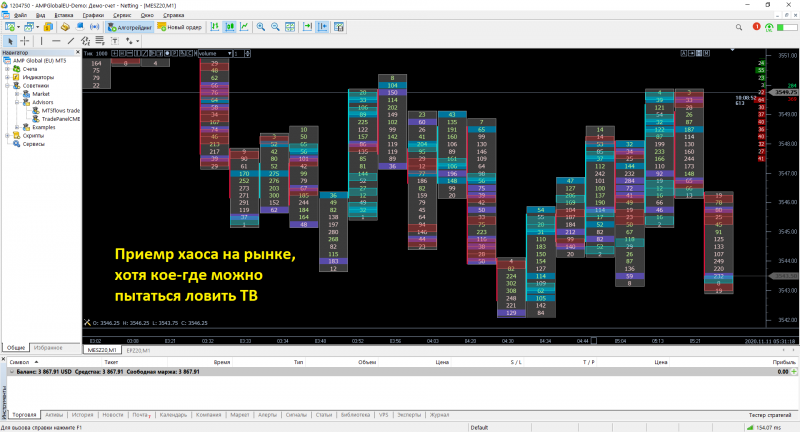
Task: Click the red notification badge
Action: (756, 27)
